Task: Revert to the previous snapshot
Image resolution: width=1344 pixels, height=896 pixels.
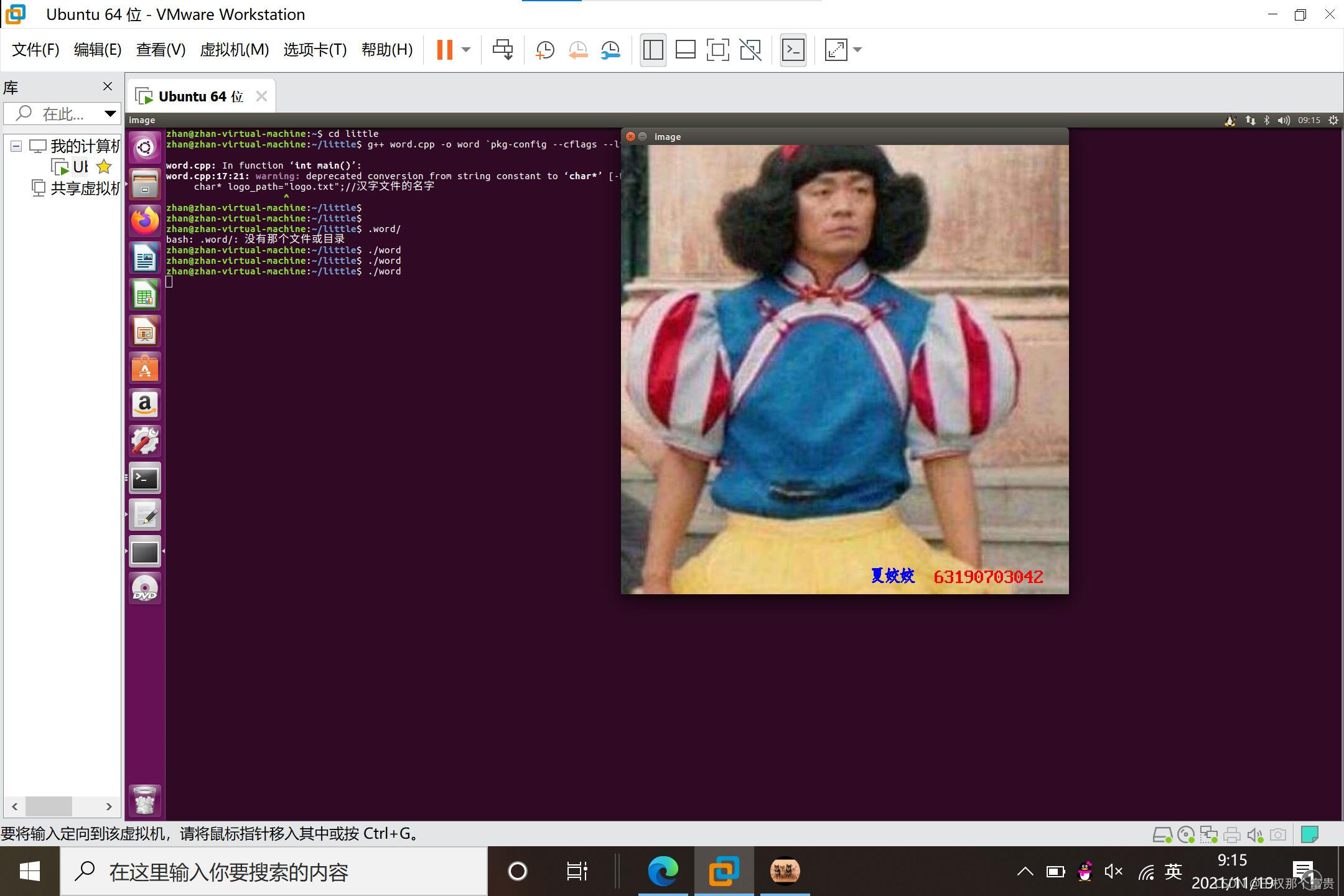Action: 578,50
